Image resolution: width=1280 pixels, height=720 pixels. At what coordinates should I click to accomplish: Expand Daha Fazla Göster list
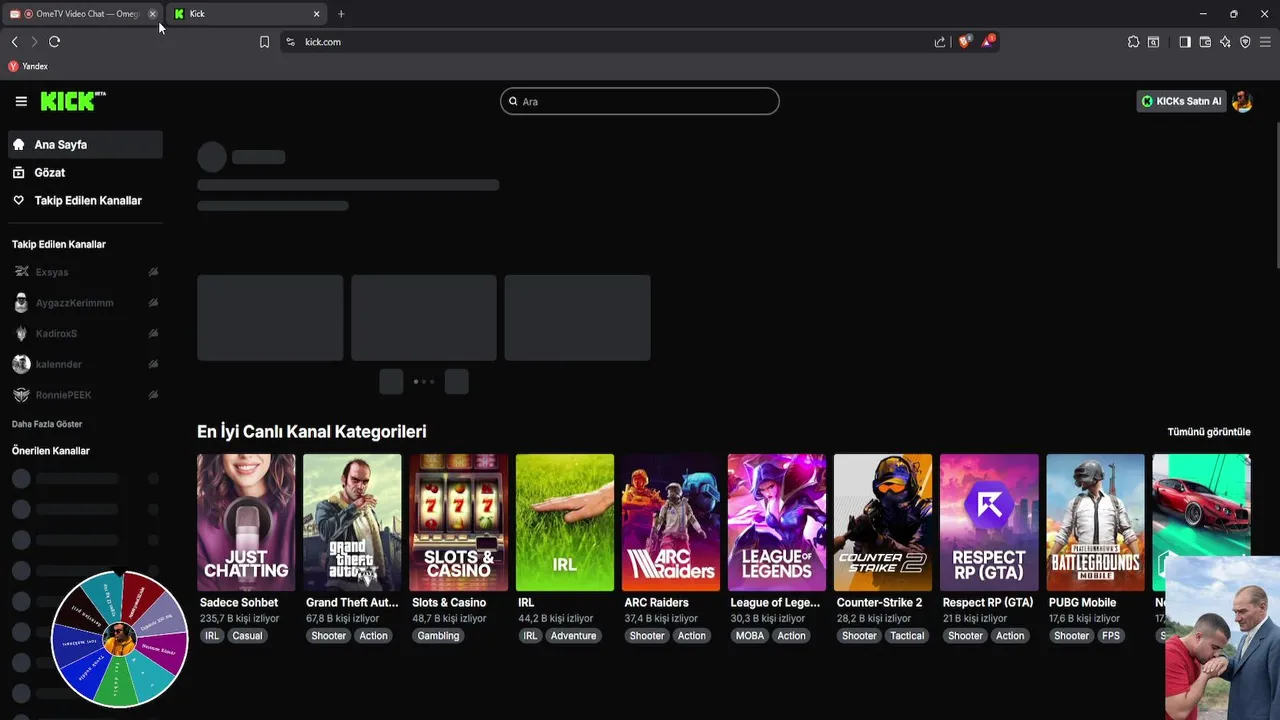(x=47, y=424)
